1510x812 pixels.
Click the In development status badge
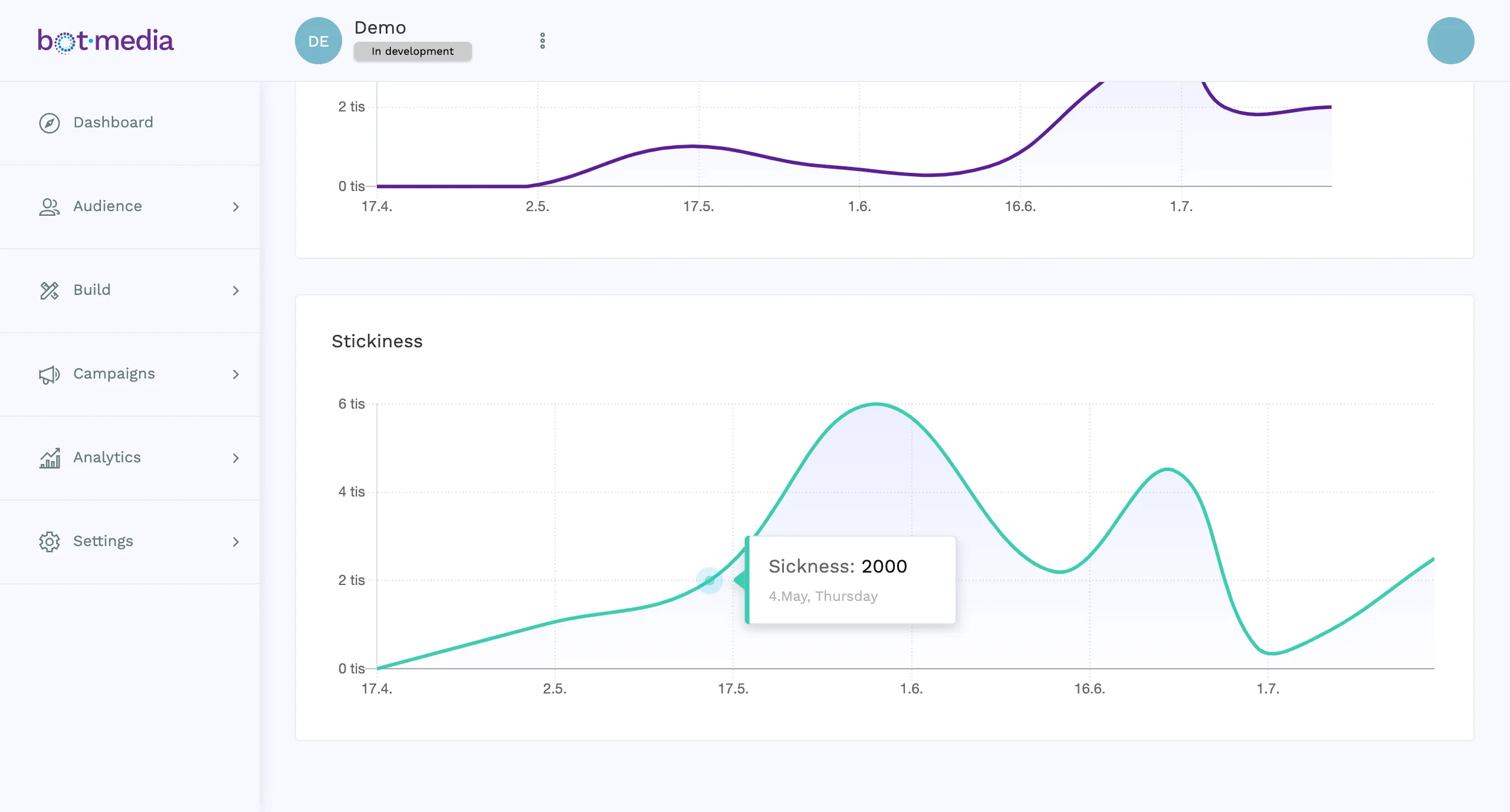(413, 51)
